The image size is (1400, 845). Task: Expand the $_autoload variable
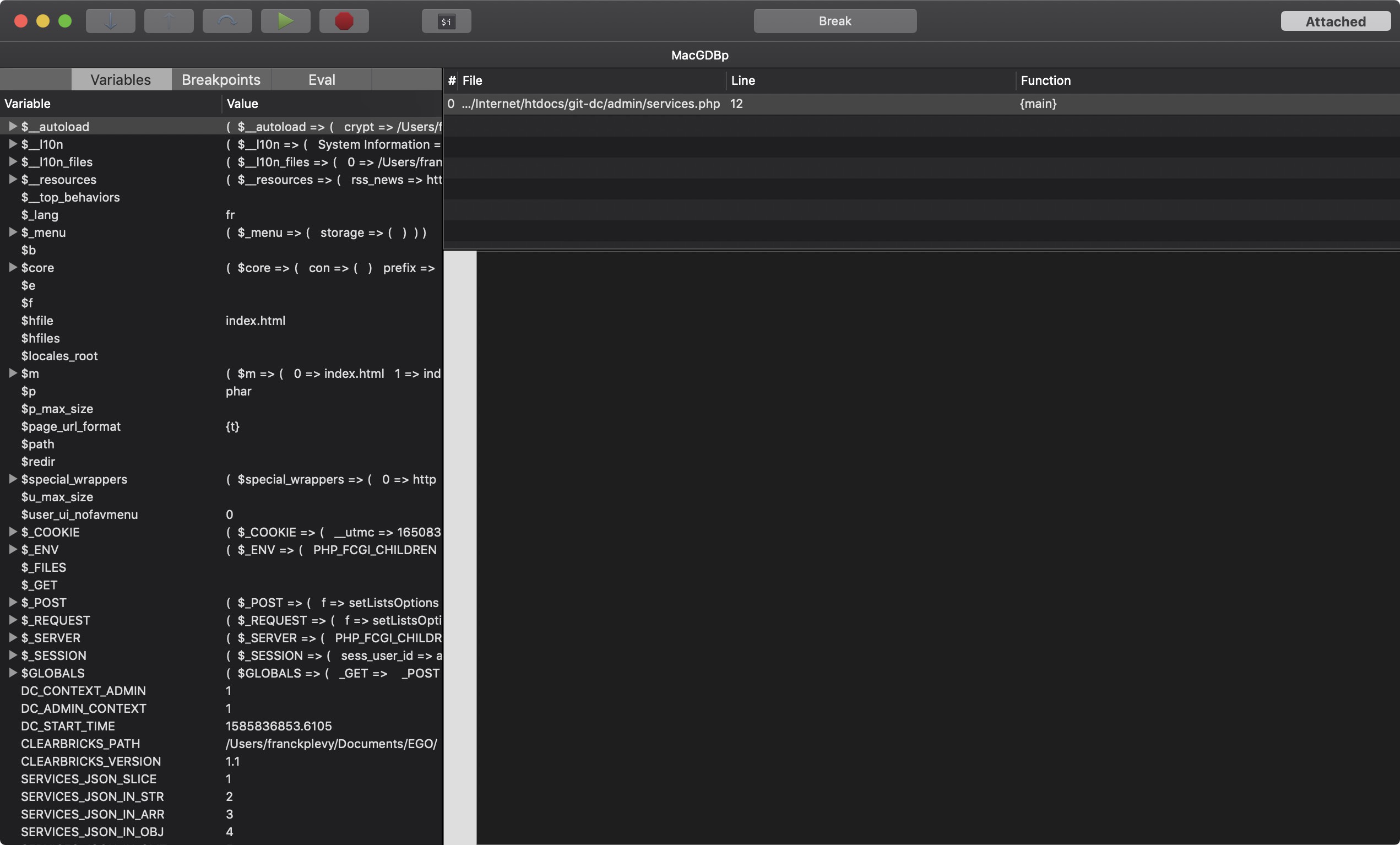[13, 126]
